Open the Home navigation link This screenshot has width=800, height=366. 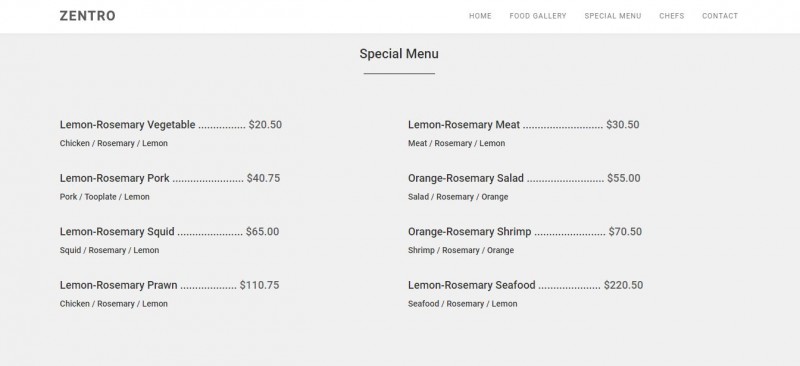(480, 16)
